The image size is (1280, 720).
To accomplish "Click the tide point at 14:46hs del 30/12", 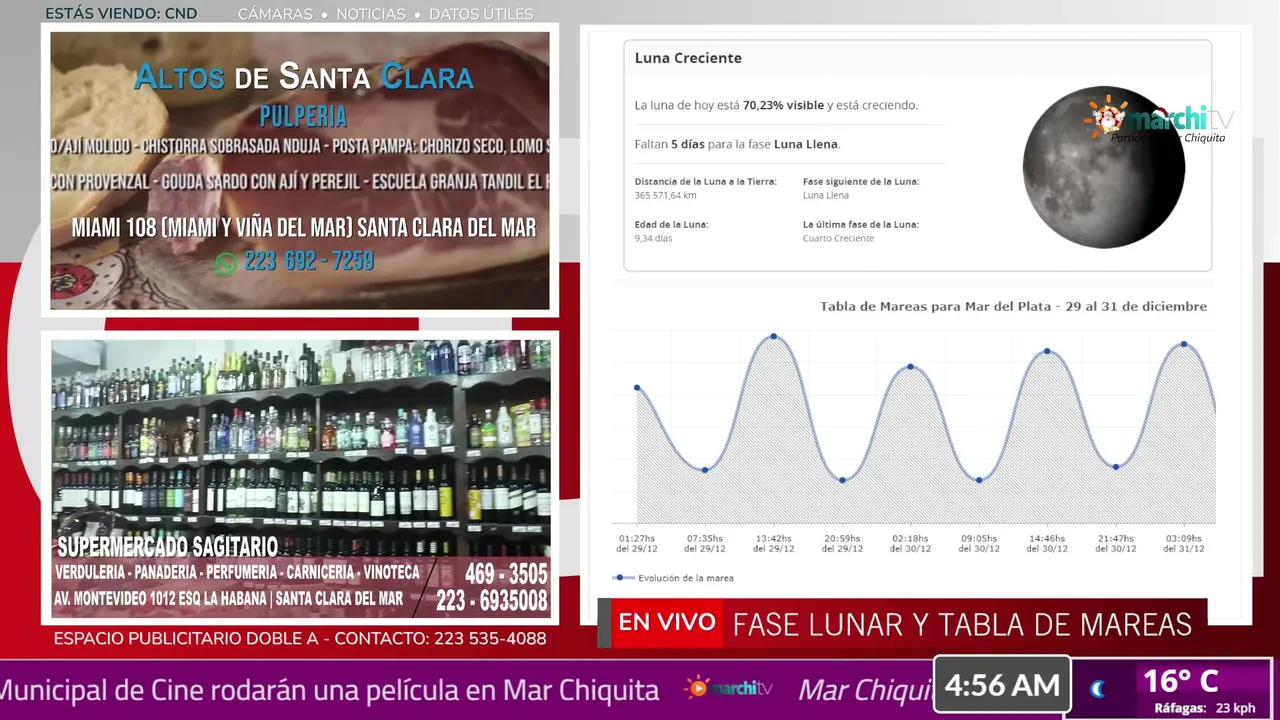I will 1047,351.
